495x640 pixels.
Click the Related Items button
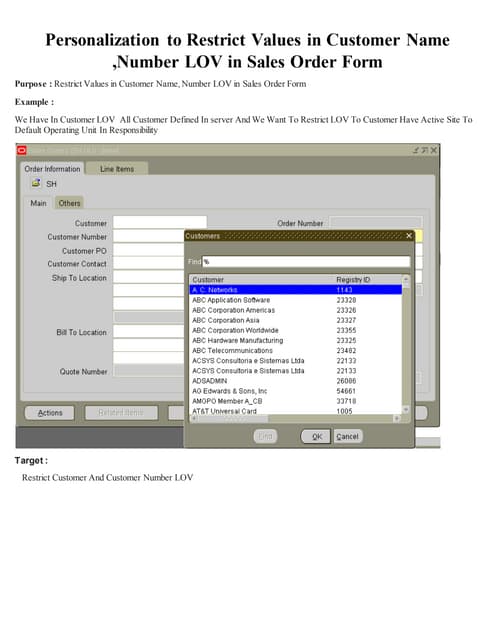[x=121, y=413]
